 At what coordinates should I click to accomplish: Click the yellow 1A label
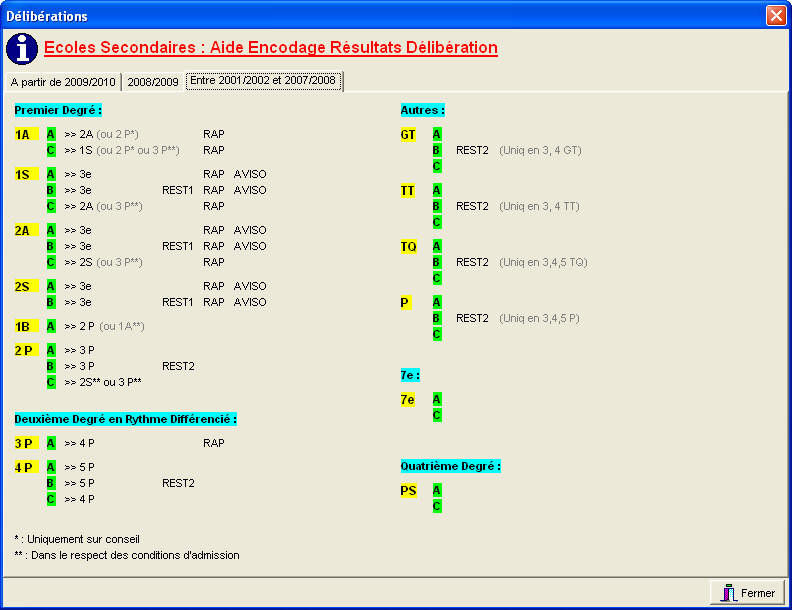26,134
